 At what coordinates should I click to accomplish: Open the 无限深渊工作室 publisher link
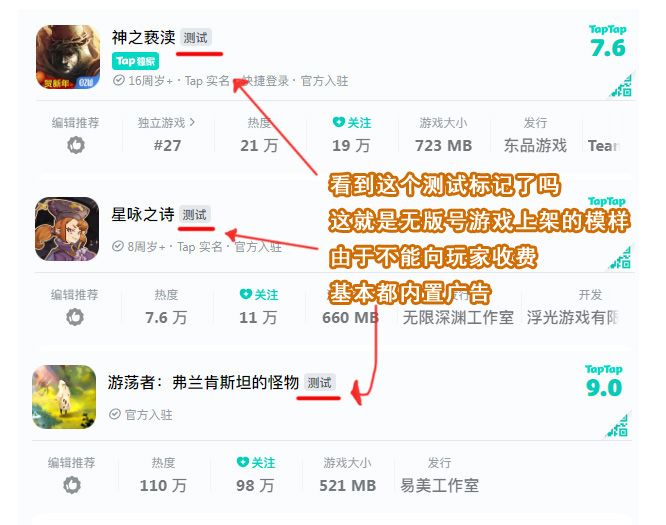tap(458, 318)
